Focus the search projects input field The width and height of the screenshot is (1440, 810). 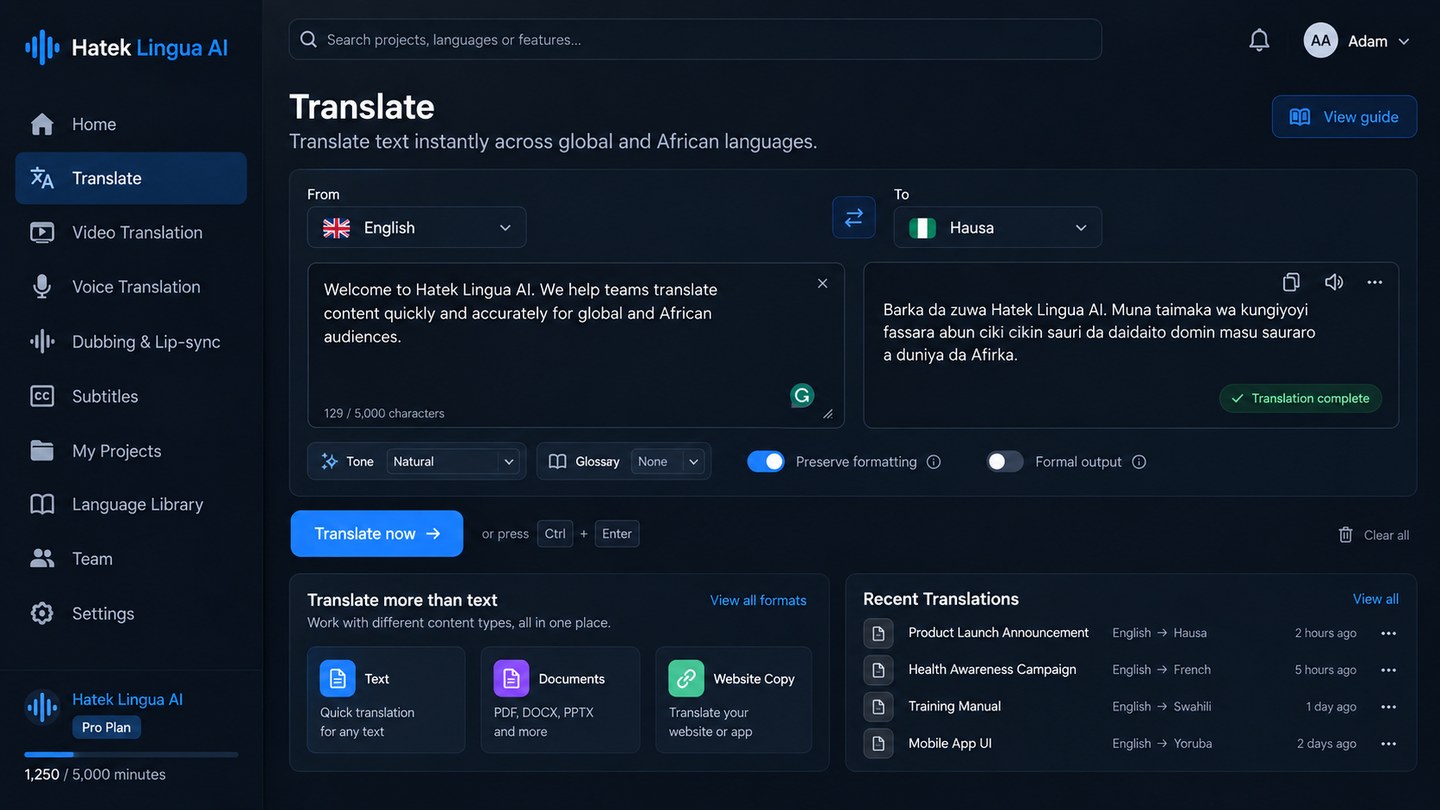695,40
